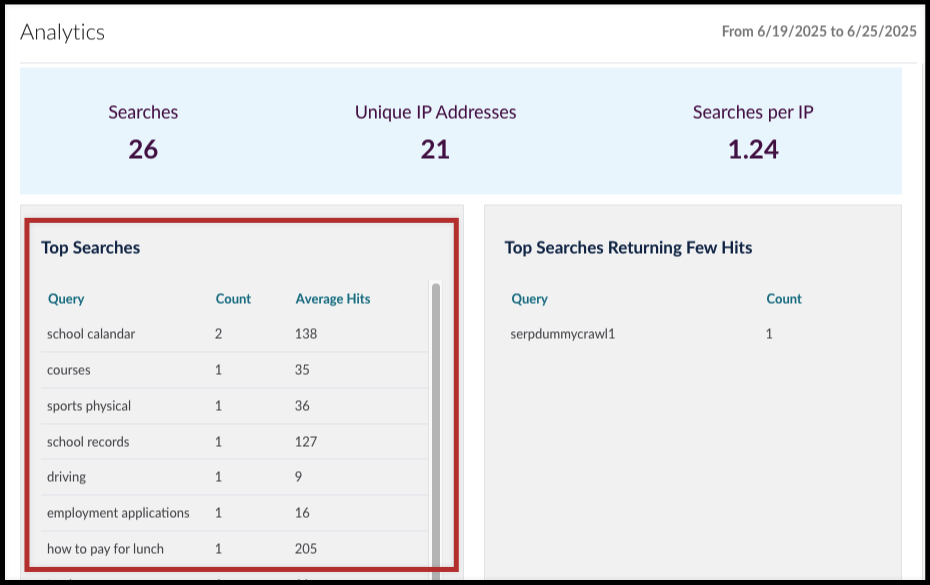930x585 pixels.
Task: Sort Top Searches by the Count column
Action: 233,298
